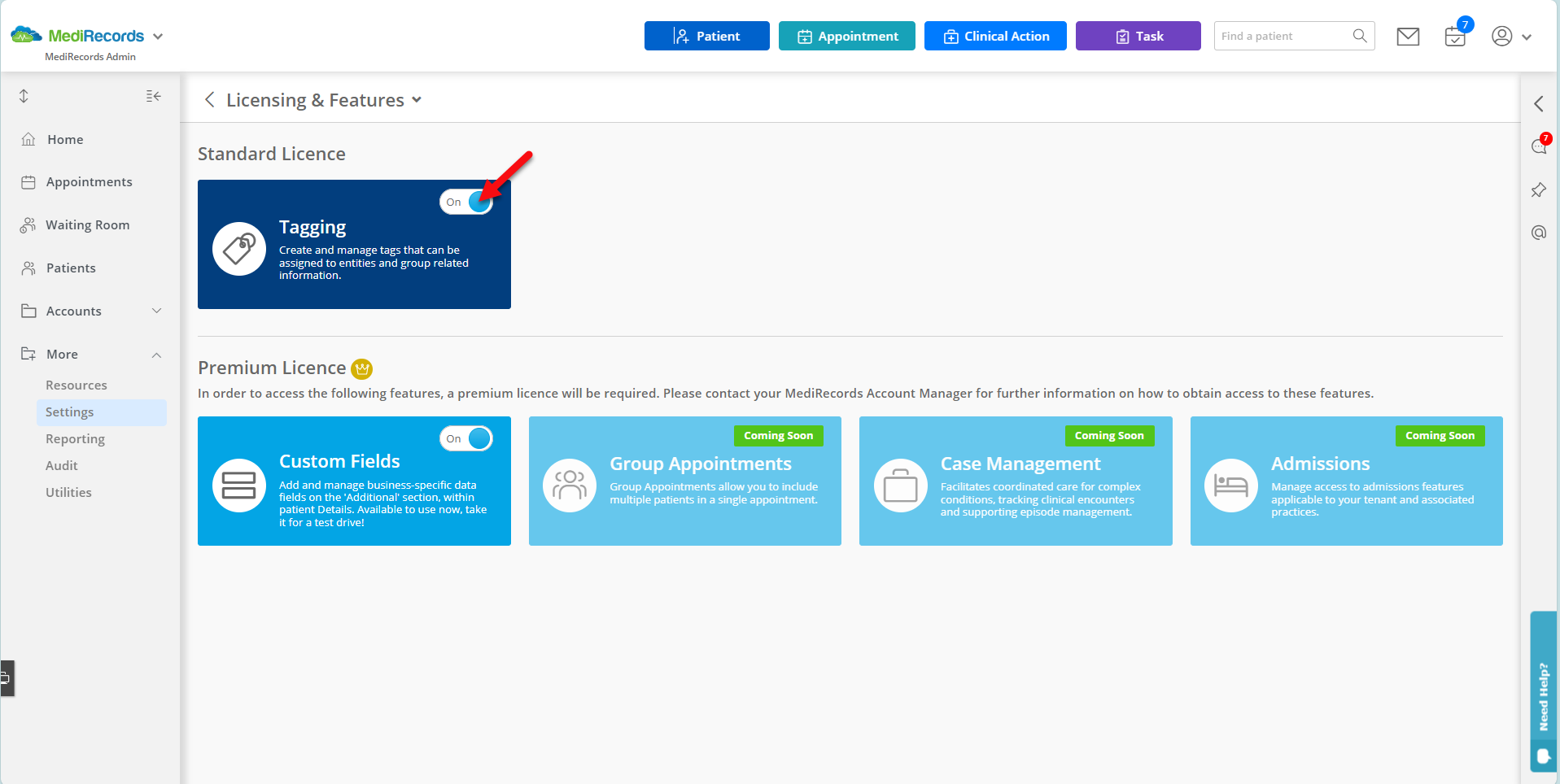Open the Licensing & Features dropdown chevron
The width and height of the screenshot is (1560, 784).
click(417, 99)
